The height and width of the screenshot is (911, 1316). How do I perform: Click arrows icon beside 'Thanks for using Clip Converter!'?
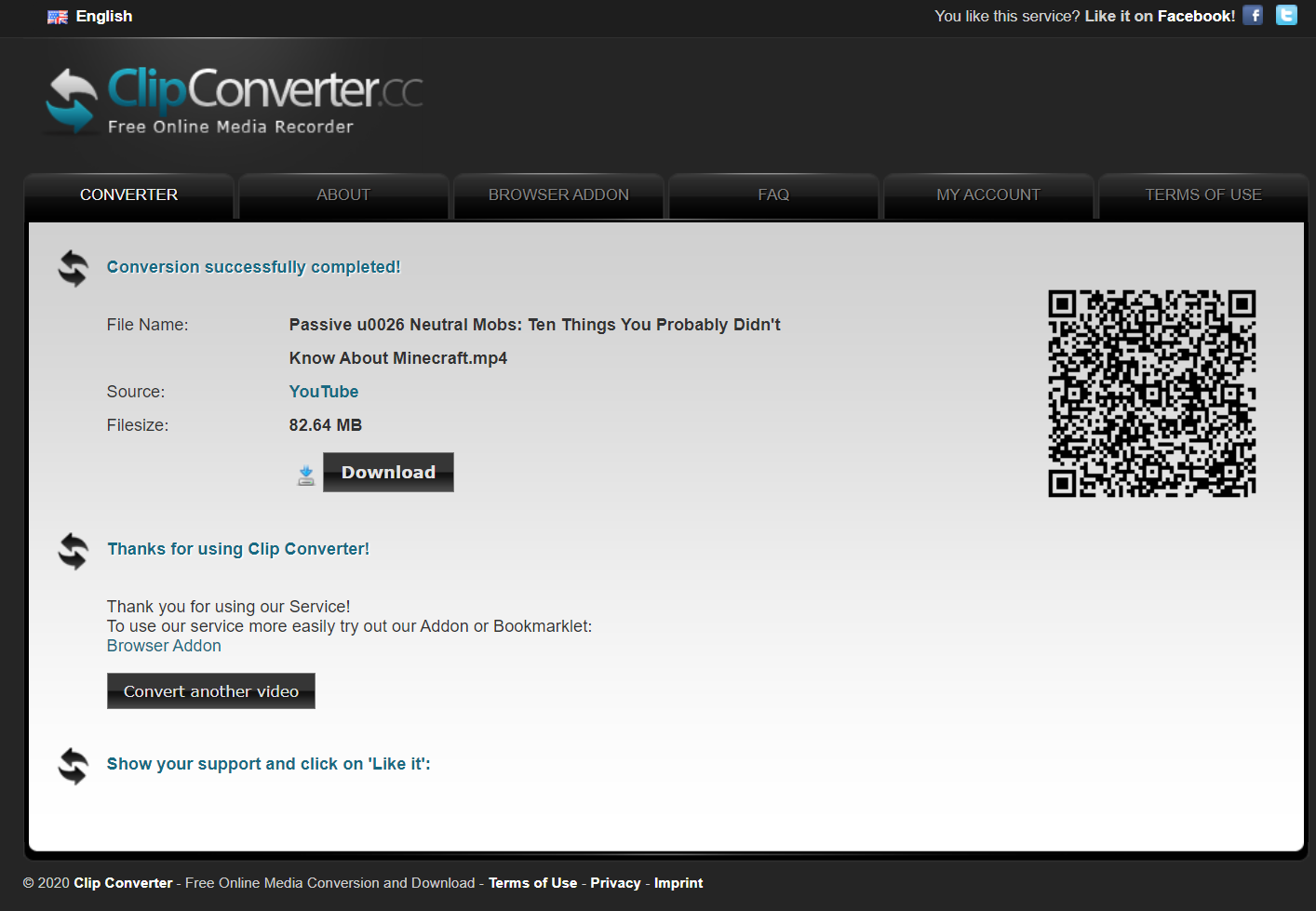point(74,551)
